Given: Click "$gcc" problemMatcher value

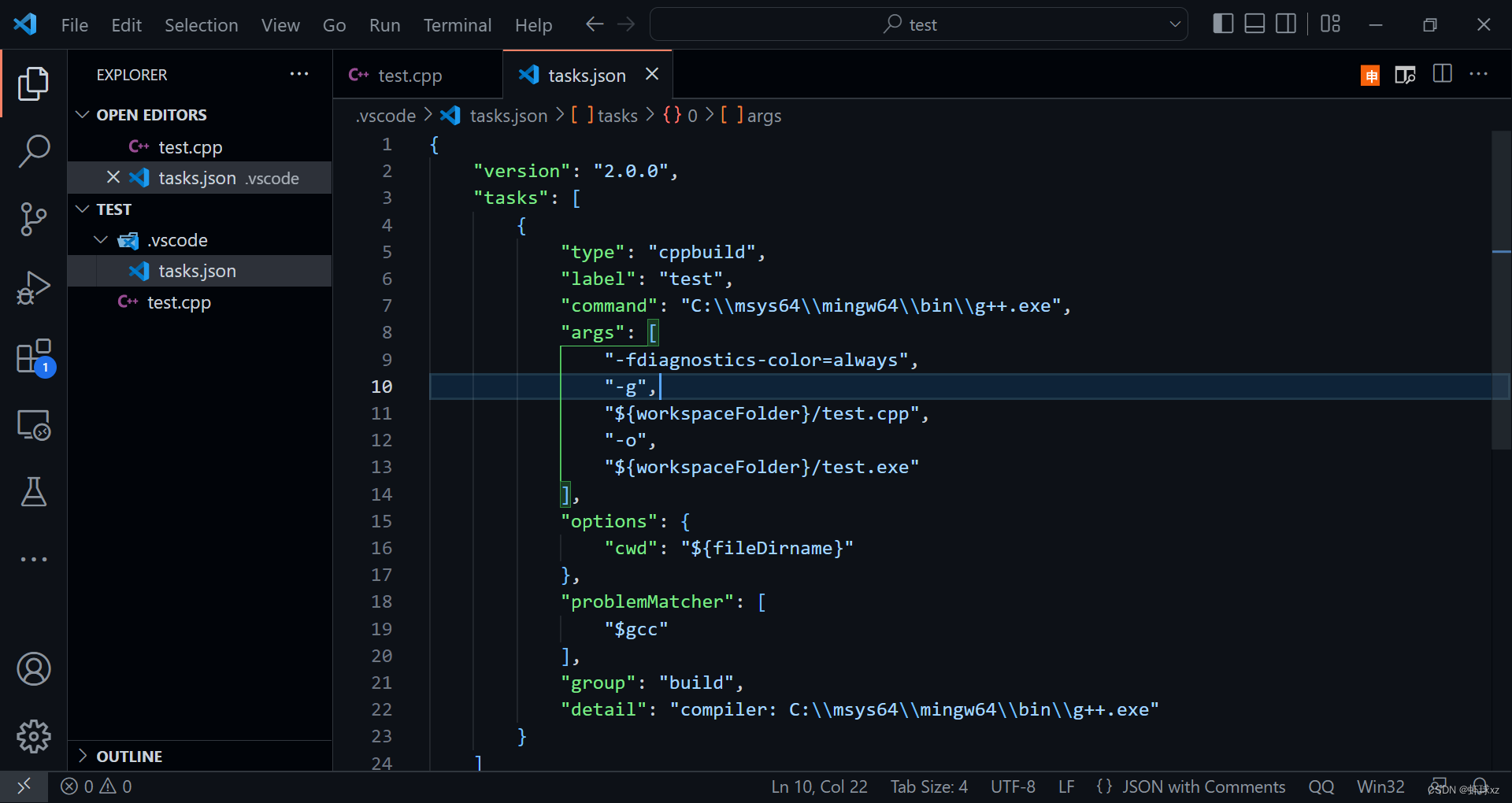Looking at the screenshot, I should click(636, 629).
